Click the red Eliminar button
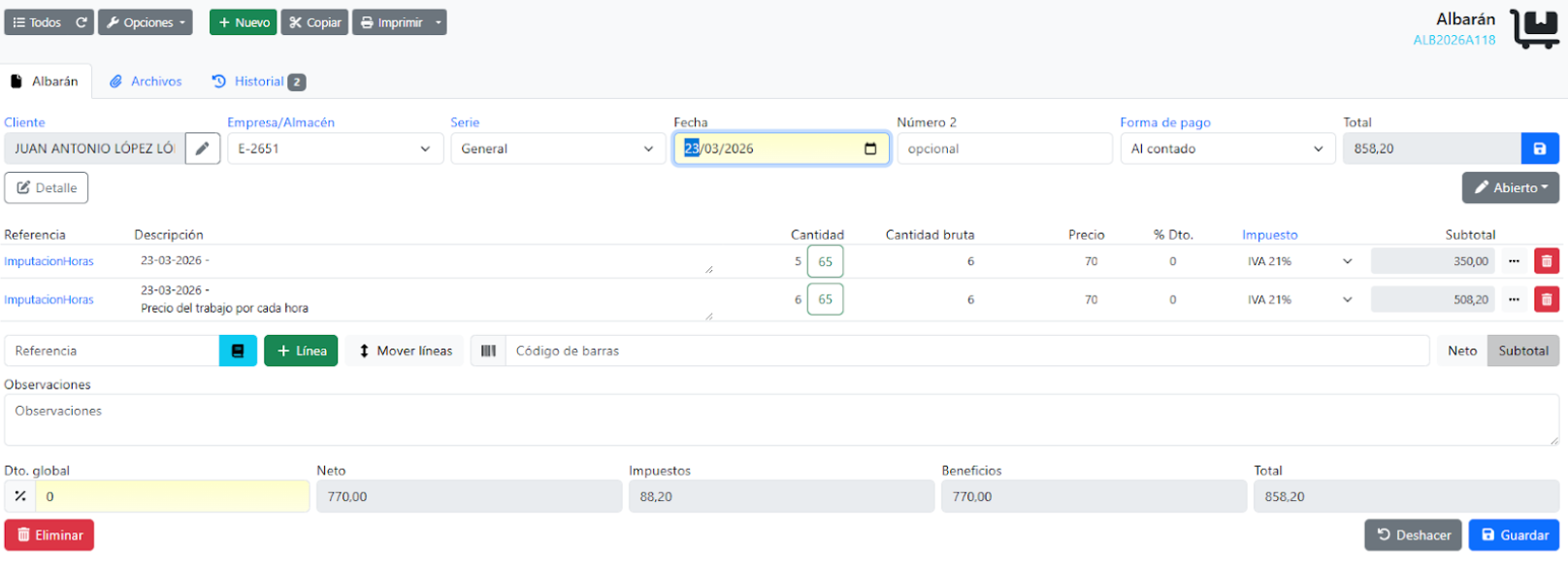The image size is (1568, 569). (49, 535)
